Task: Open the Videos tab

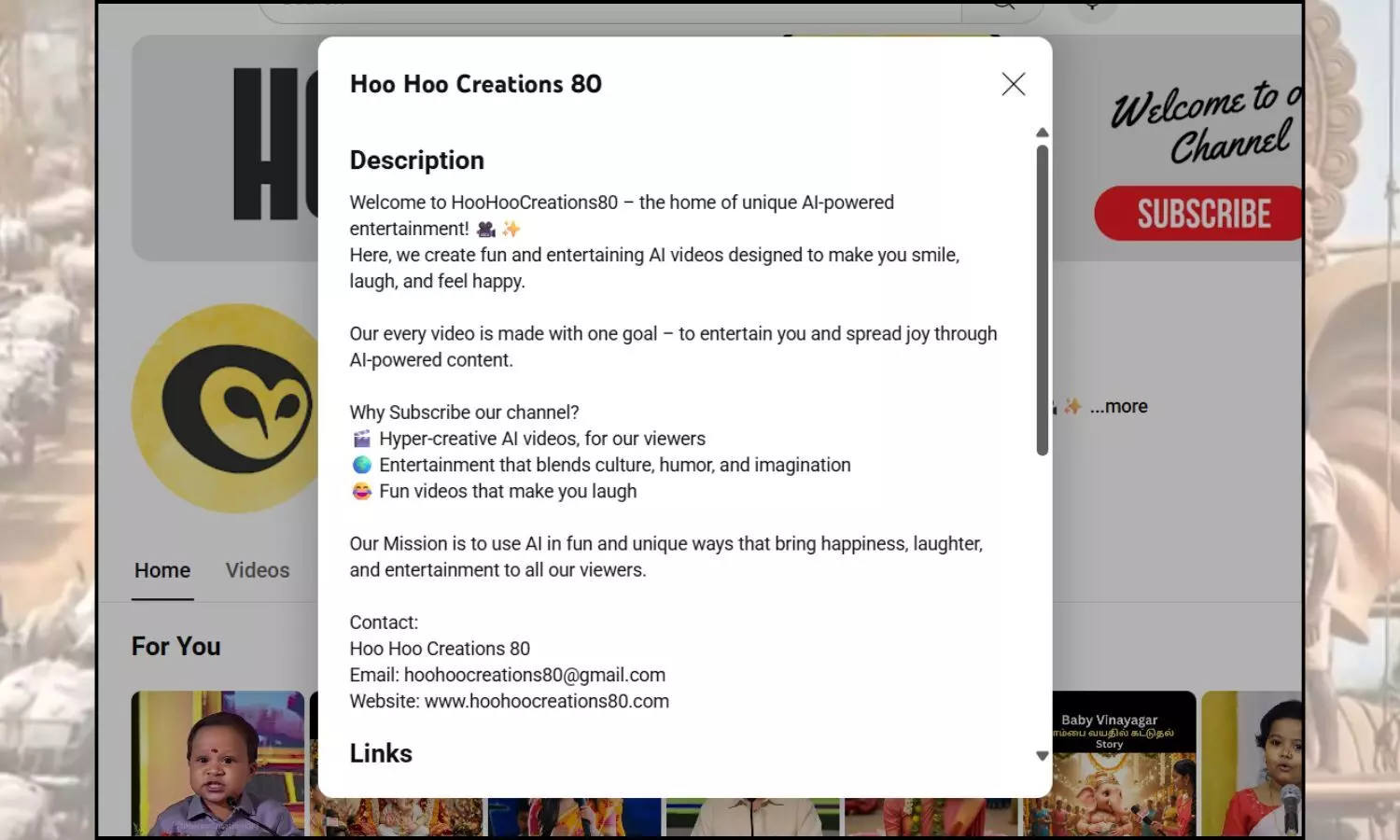Action: (258, 570)
